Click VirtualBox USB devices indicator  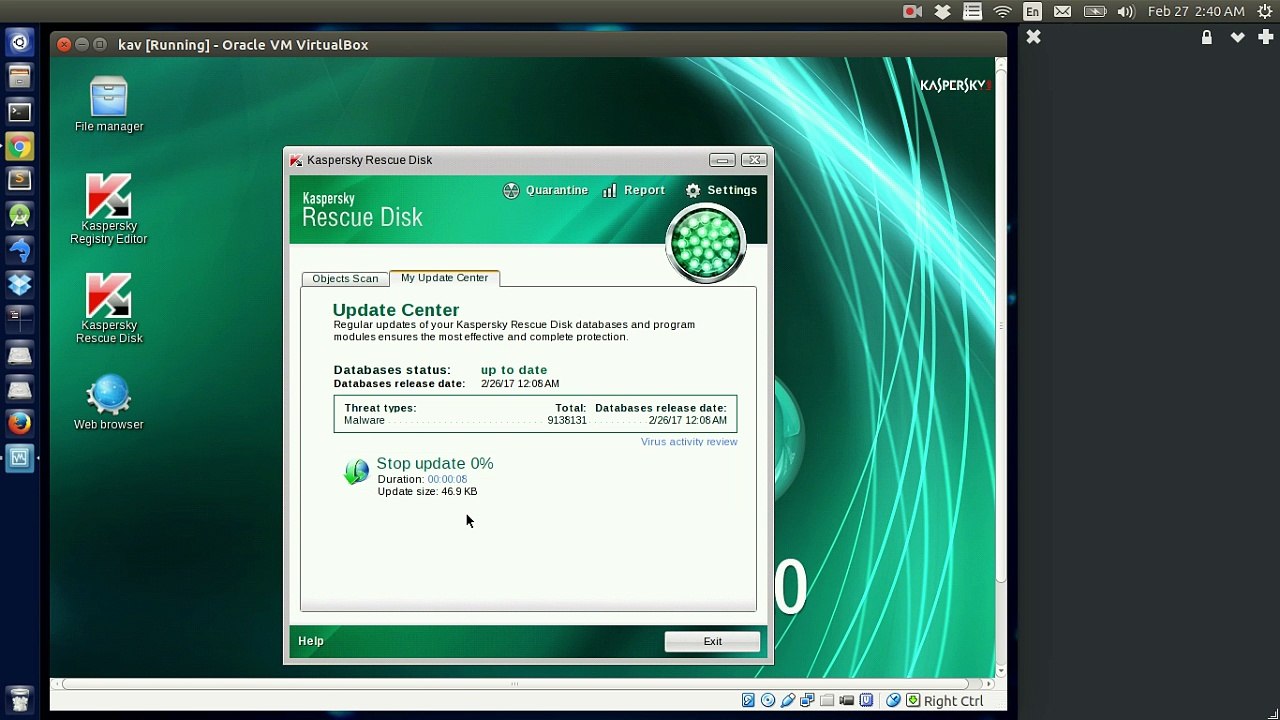point(788,701)
